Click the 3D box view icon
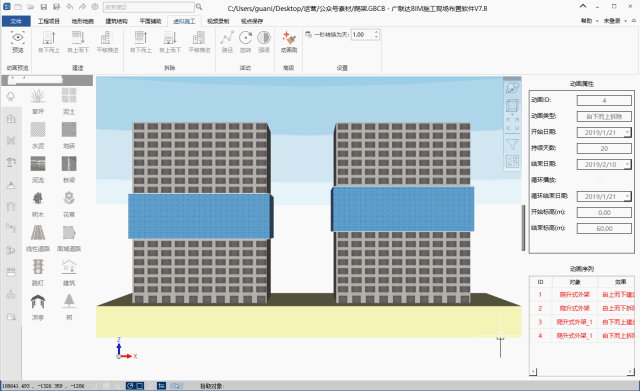 coord(512,106)
